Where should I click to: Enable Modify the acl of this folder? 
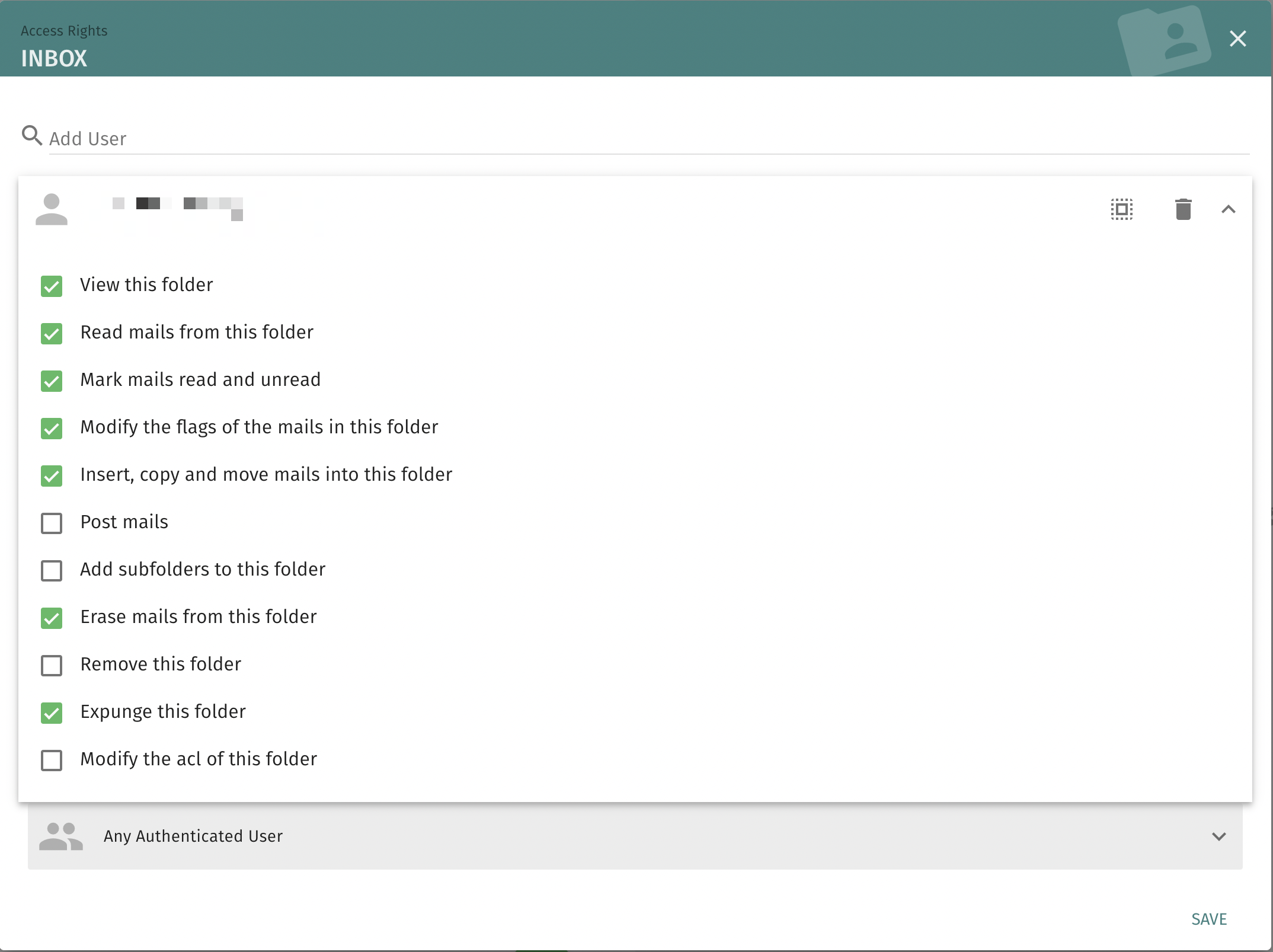coord(52,760)
